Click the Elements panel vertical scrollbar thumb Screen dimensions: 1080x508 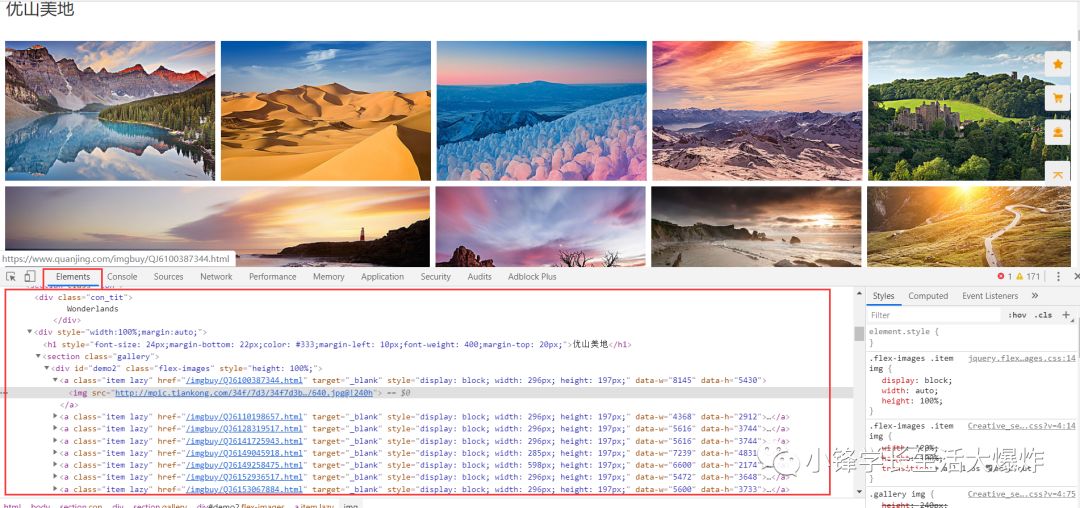[859, 334]
